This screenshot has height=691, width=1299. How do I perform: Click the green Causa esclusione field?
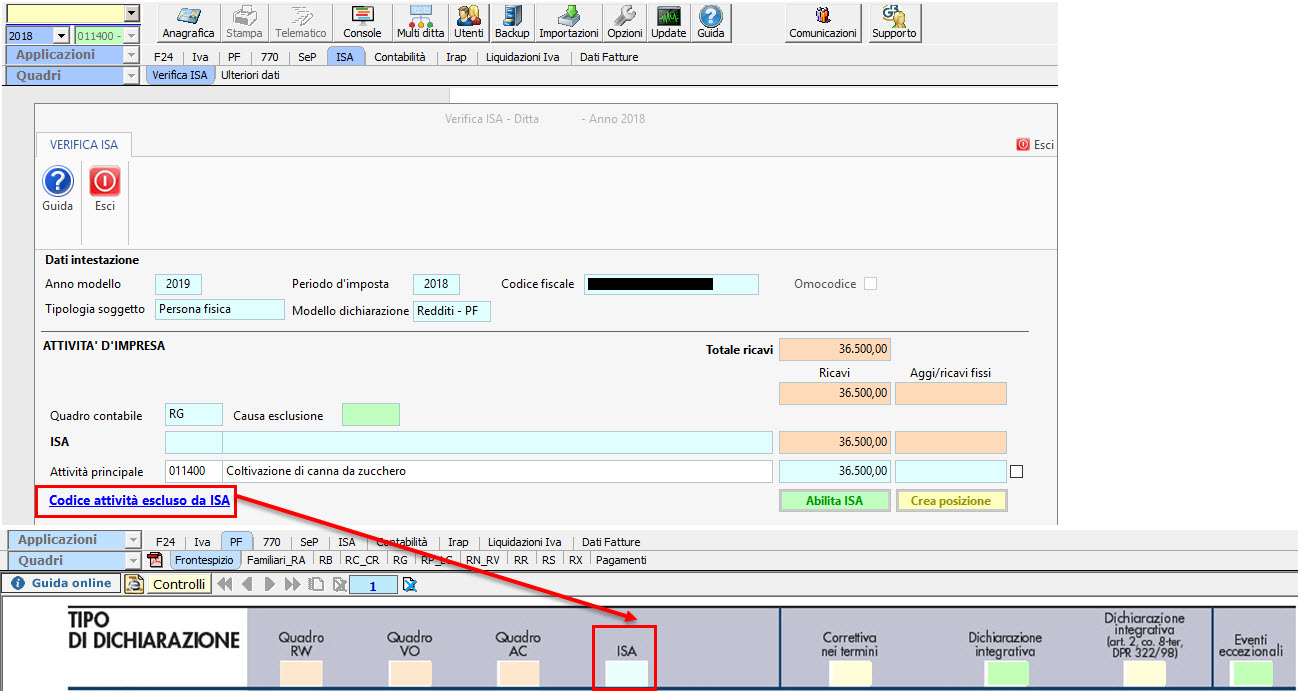coord(371,415)
